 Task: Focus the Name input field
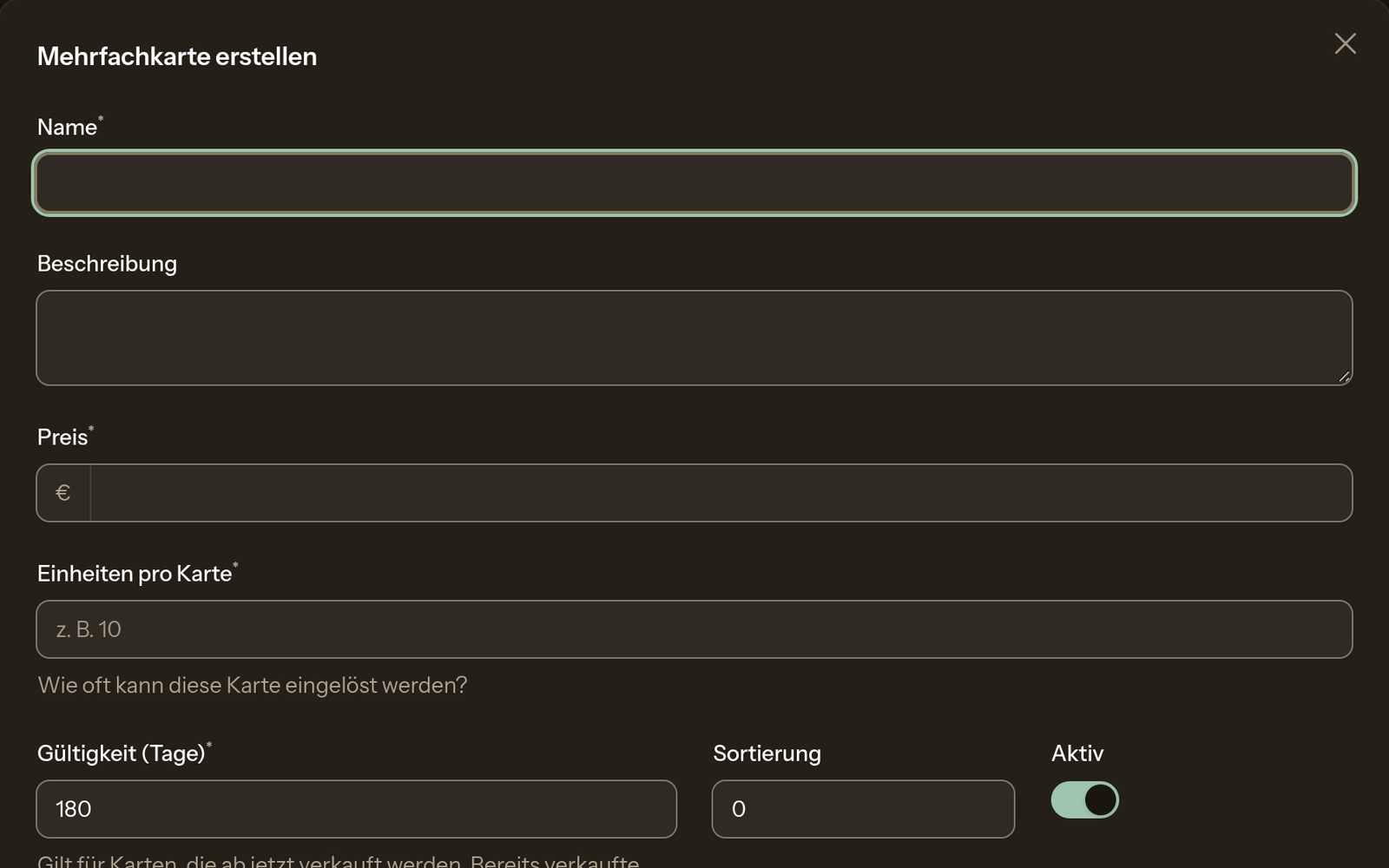click(x=694, y=183)
